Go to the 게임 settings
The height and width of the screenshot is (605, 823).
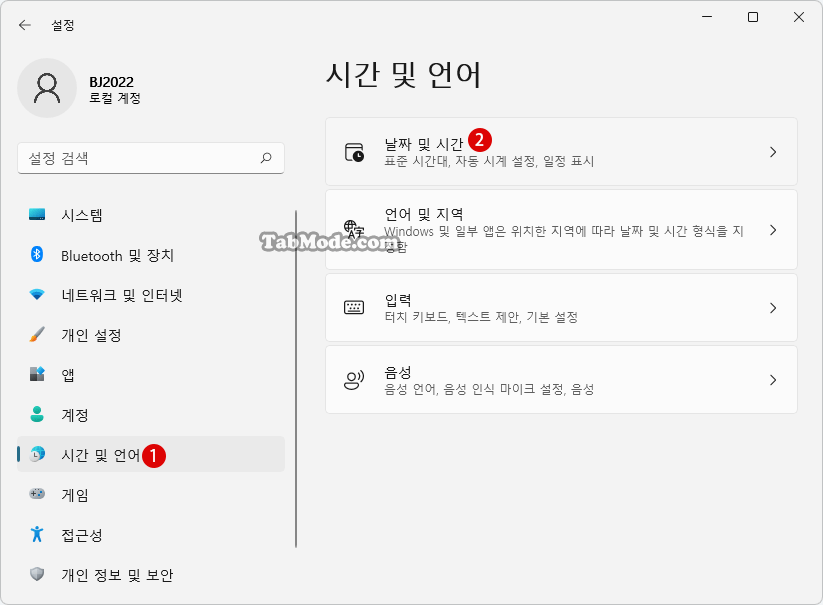[151, 494]
